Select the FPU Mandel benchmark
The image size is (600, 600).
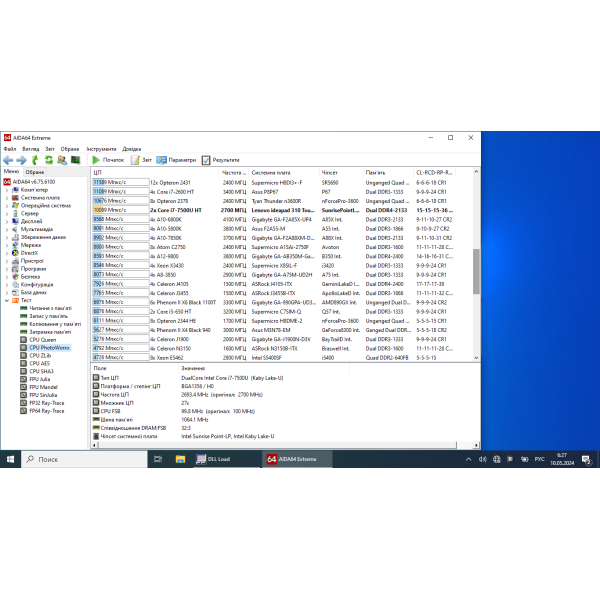[x=43, y=387]
